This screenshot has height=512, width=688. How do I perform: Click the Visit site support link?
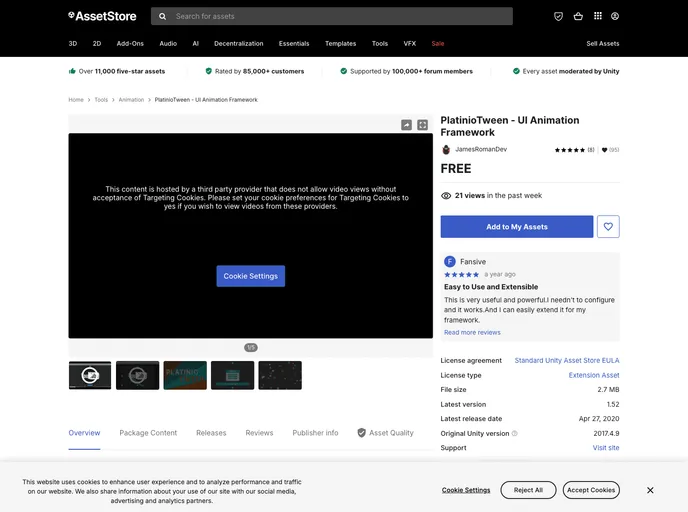pyautogui.click(x=606, y=448)
